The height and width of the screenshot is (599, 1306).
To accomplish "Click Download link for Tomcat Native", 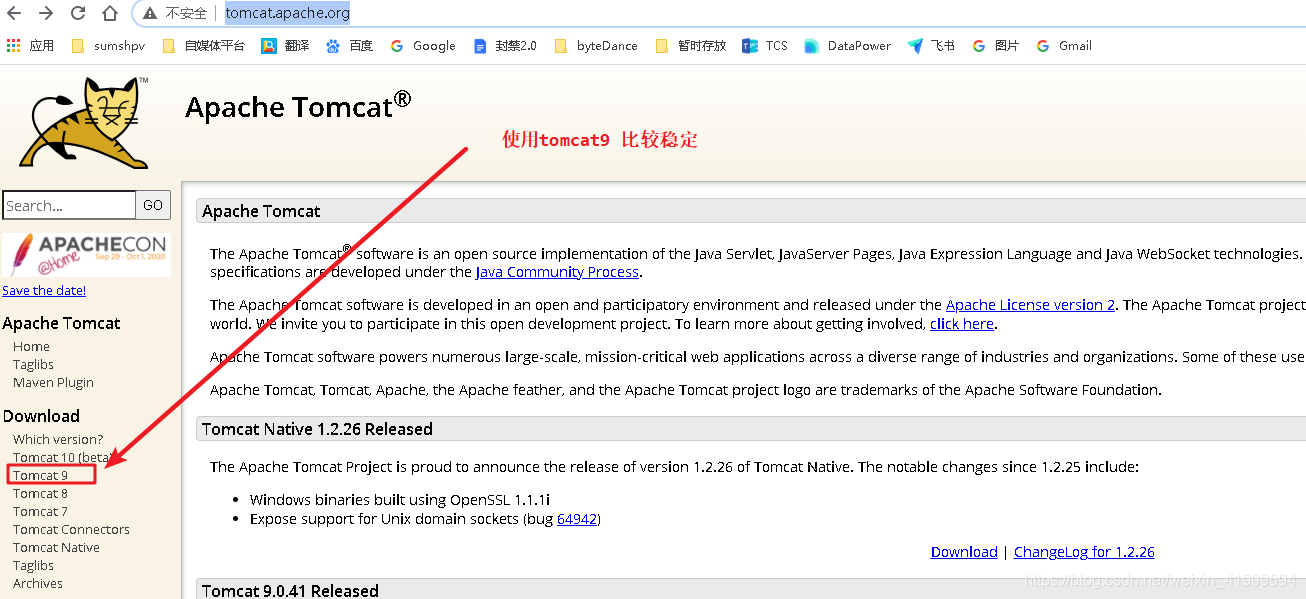I will coord(964,552).
